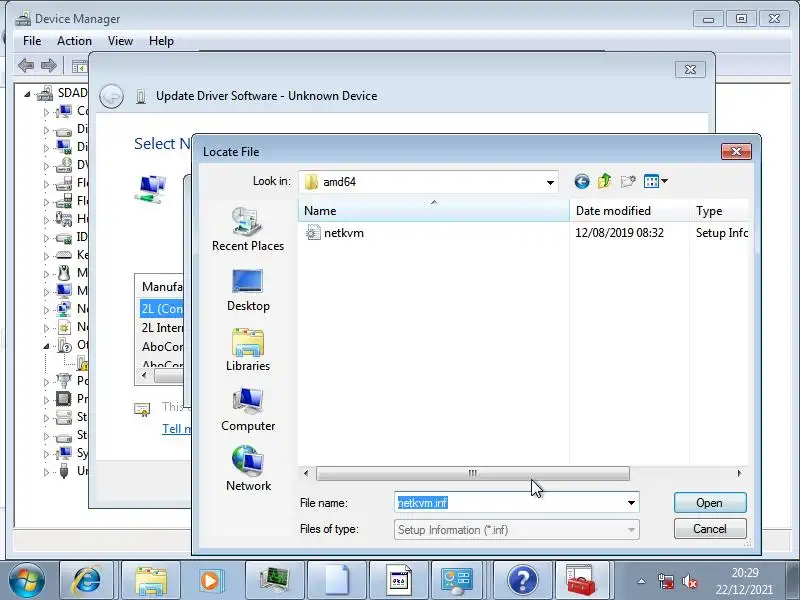Click the back arrow in Update Driver Software wizard
Viewport: 800px width, 600px height.
pyautogui.click(x=111, y=96)
